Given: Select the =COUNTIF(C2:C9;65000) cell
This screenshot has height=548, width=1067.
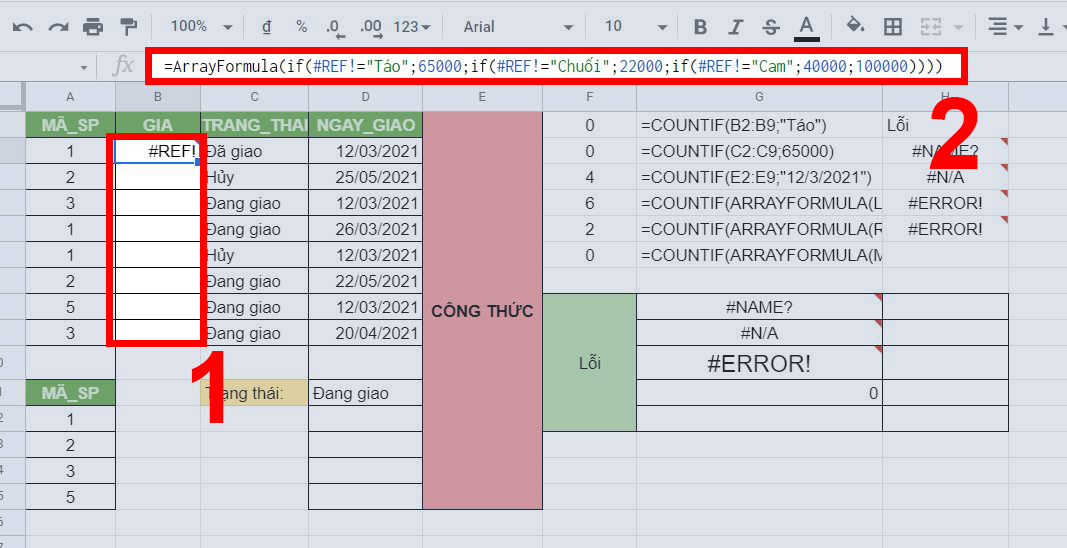Looking at the screenshot, I should 759,151.
